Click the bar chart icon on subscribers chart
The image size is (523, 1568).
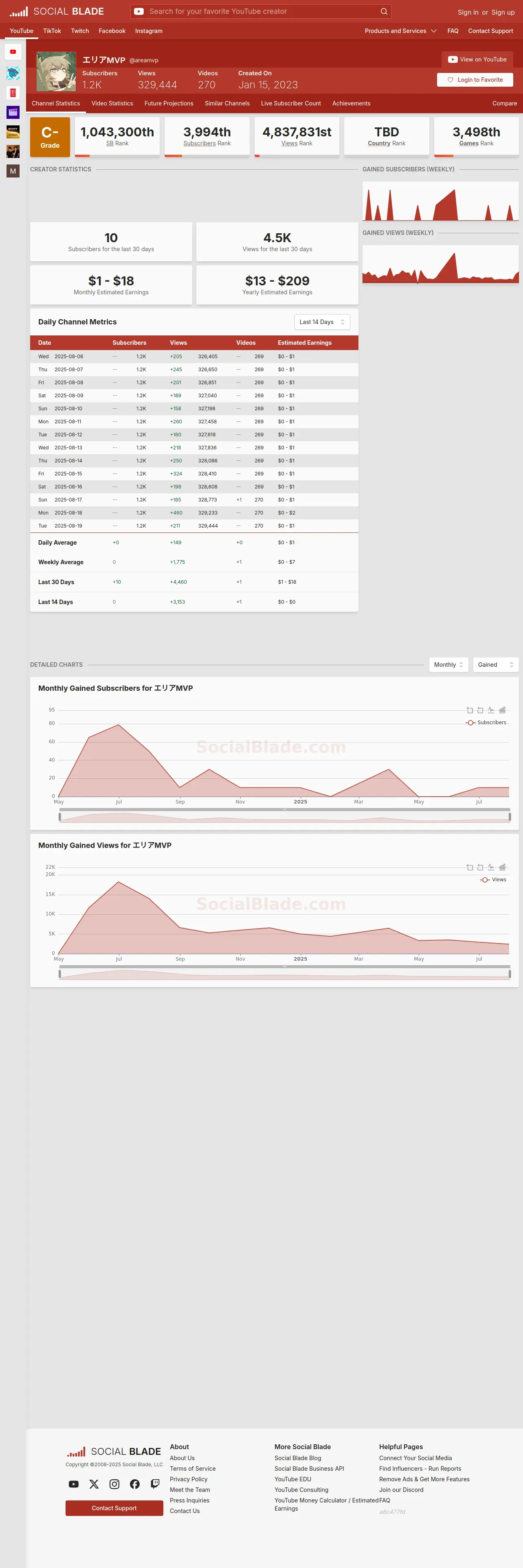(502, 710)
